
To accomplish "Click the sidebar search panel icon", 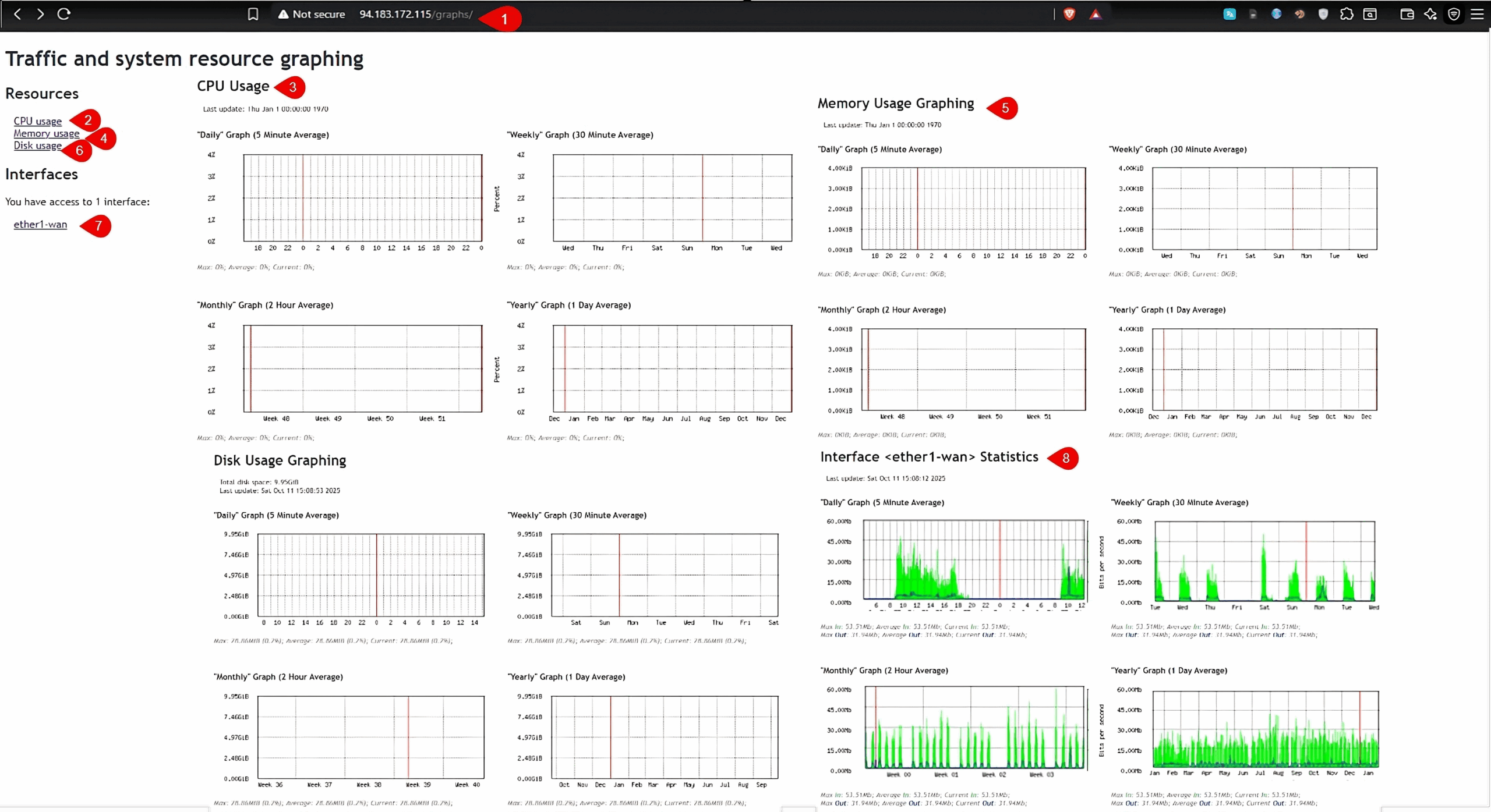I will coord(1370,14).
